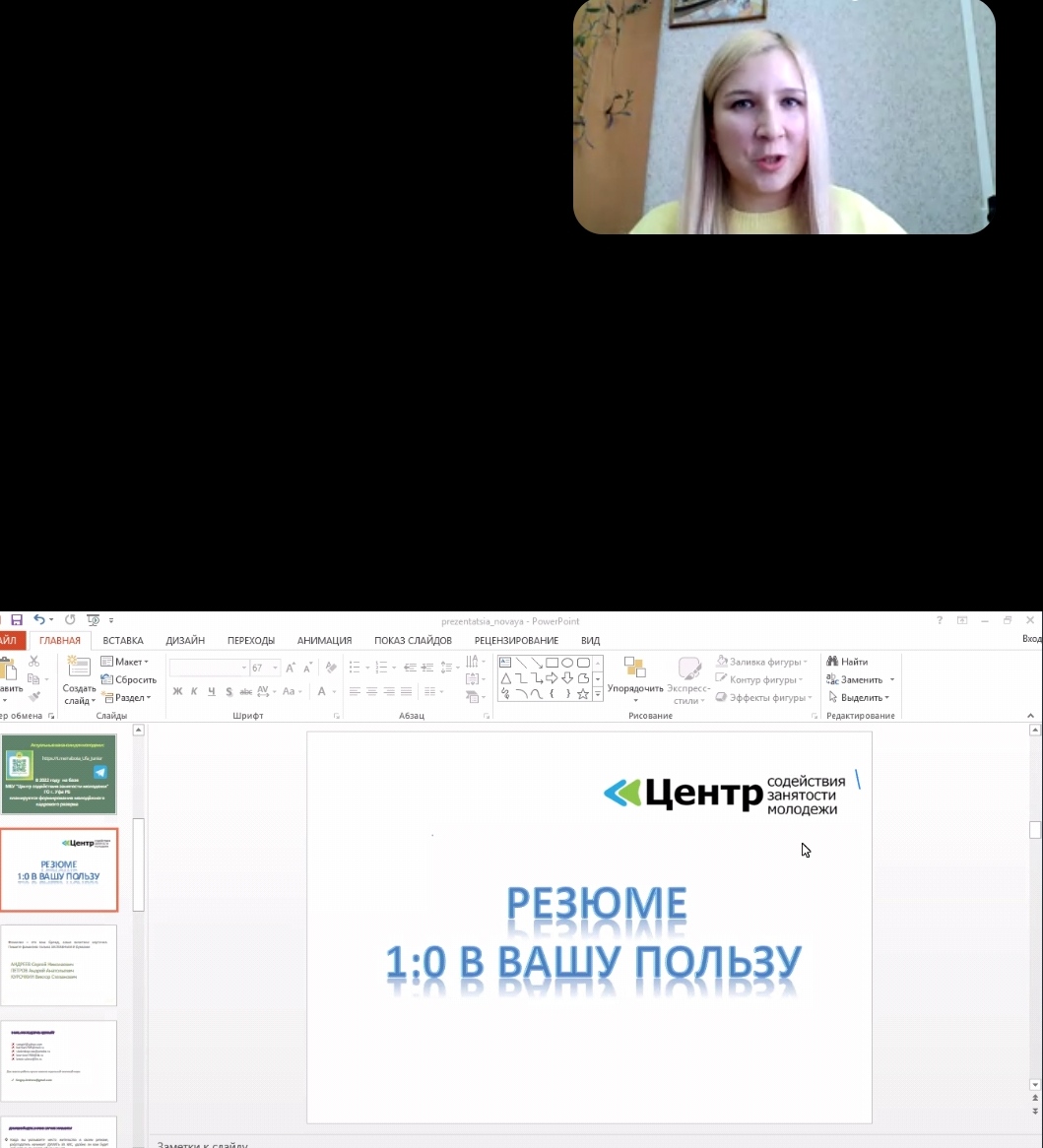The image size is (1043, 1148).
Task: Click the Cut scissors icon
Action: [34, 662]
